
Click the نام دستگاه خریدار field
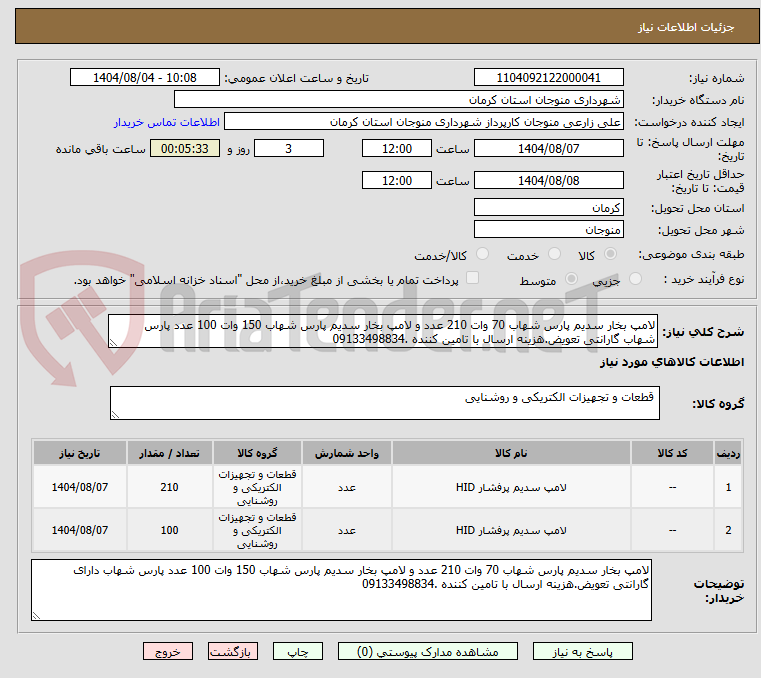click(x=398, y=99)
